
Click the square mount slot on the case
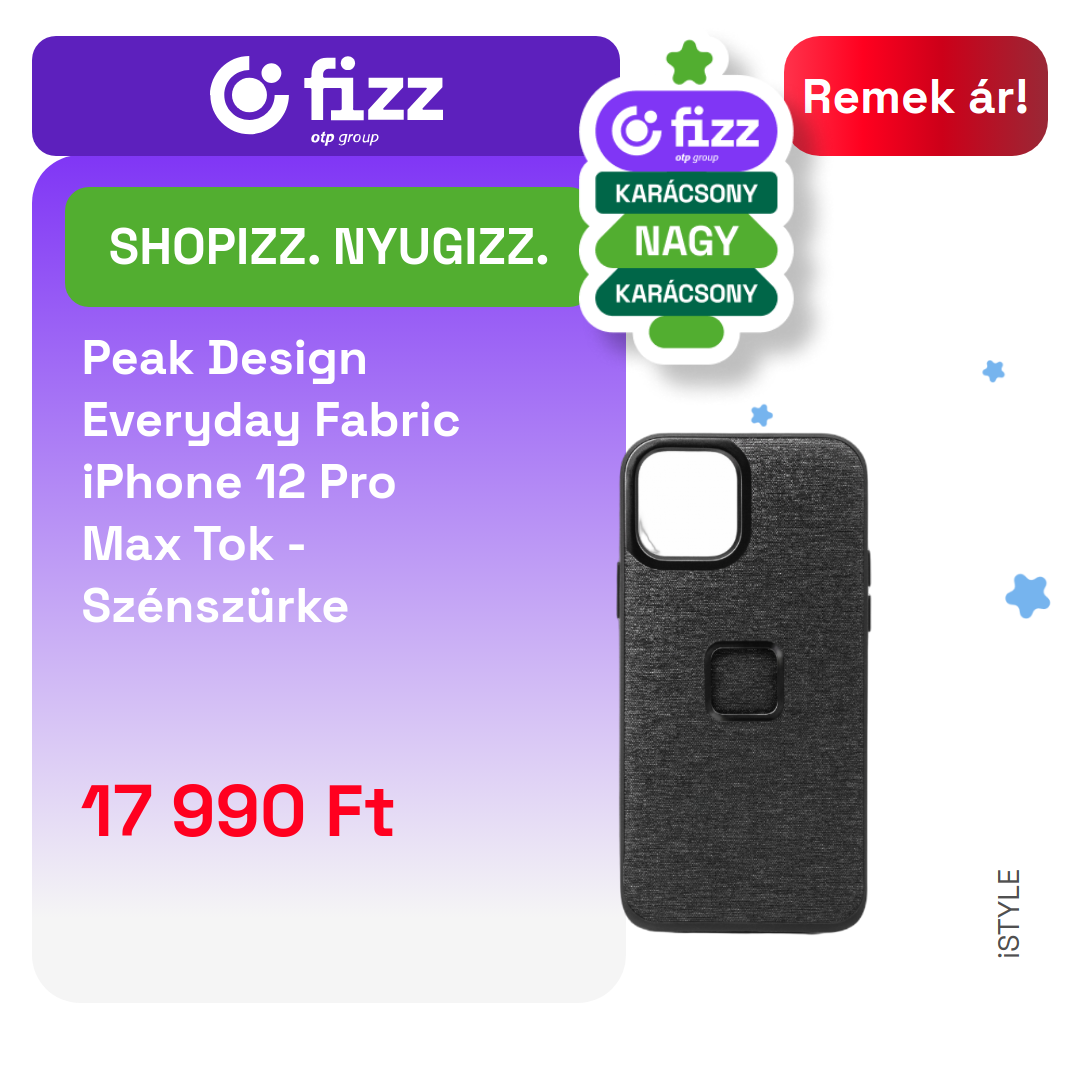(x=744, y=681)
